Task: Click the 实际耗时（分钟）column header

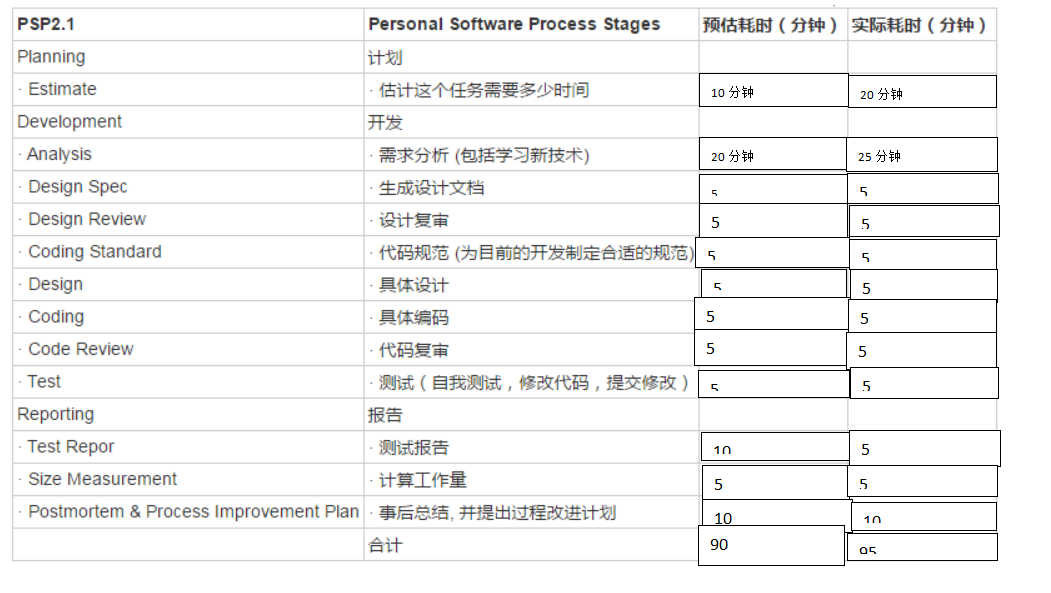Action: pyautogui.click(x=920, y=25)
